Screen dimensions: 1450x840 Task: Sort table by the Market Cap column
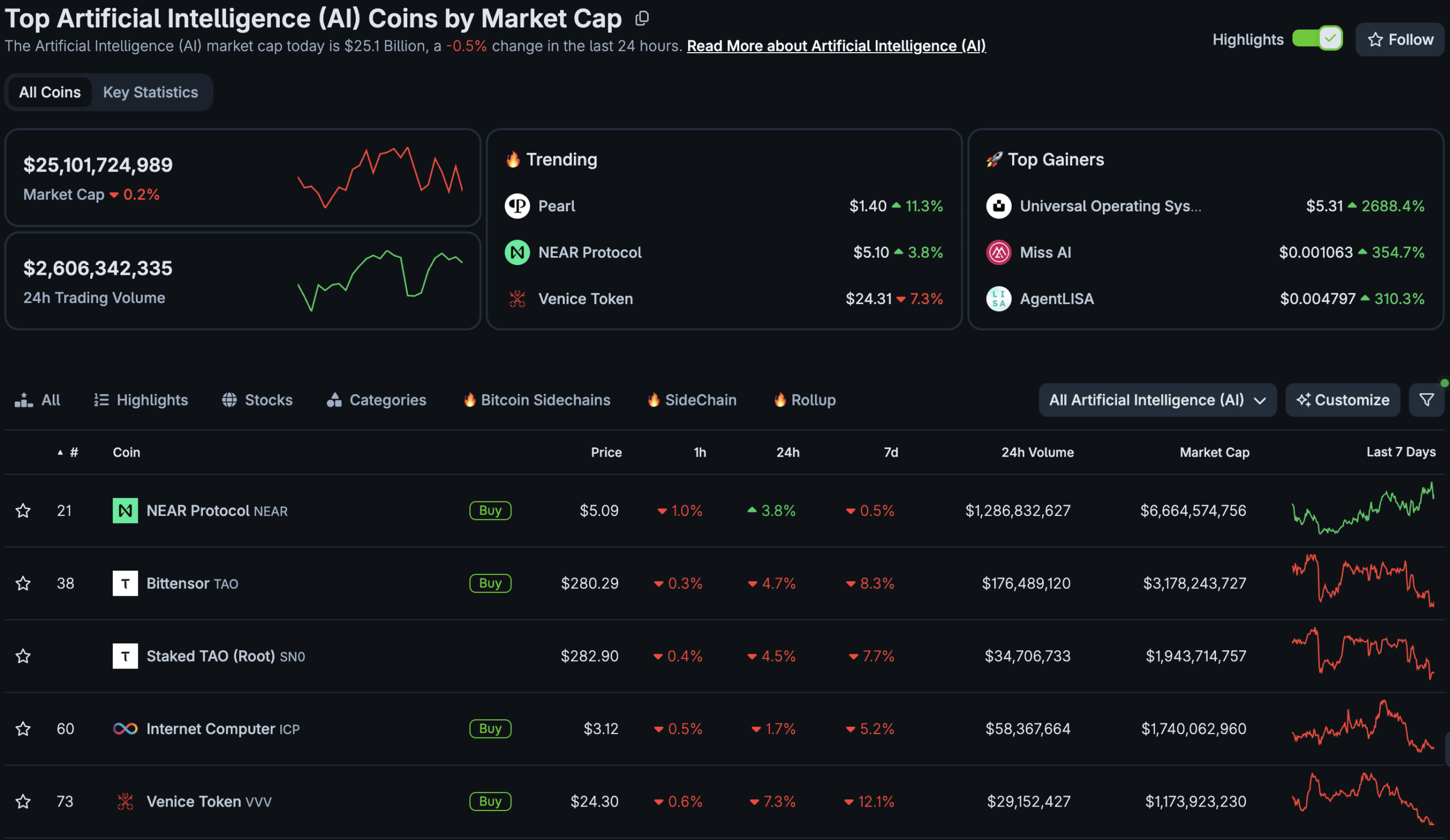pyautogui.click(x=1214, y=452)
